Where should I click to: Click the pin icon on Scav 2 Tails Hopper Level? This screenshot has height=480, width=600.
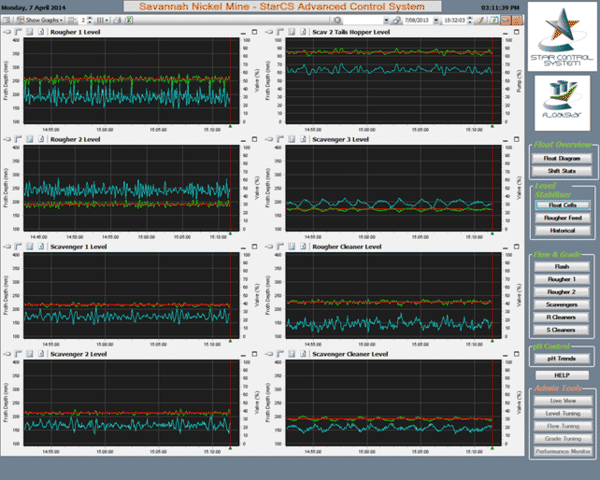269,32
